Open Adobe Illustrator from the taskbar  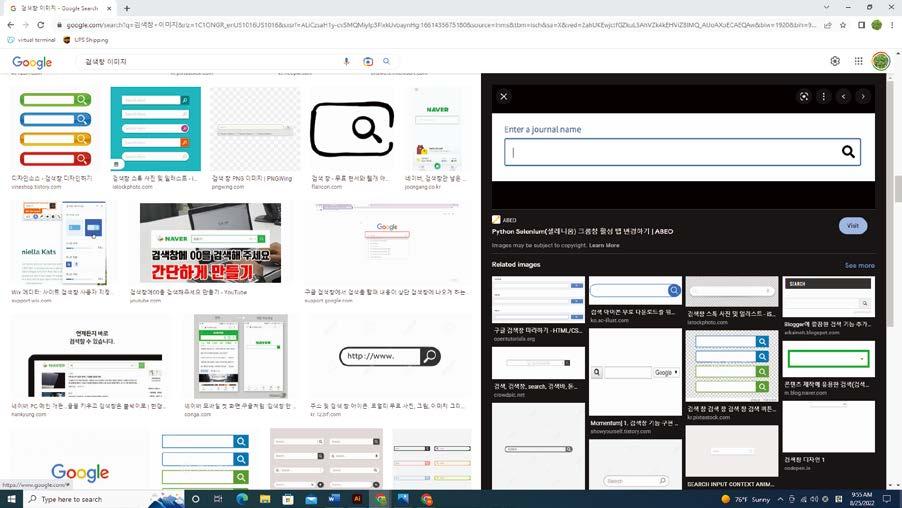point(357,499)
